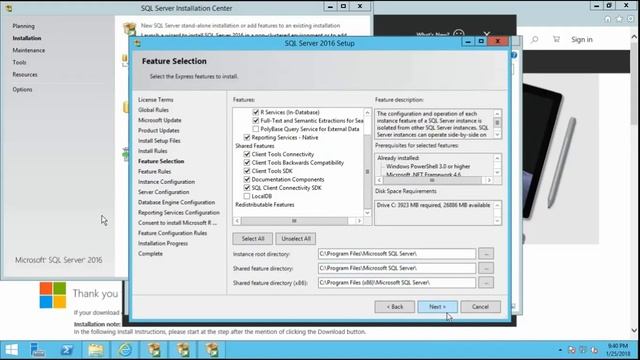Edit the shared feature directory field

point(397,268)
